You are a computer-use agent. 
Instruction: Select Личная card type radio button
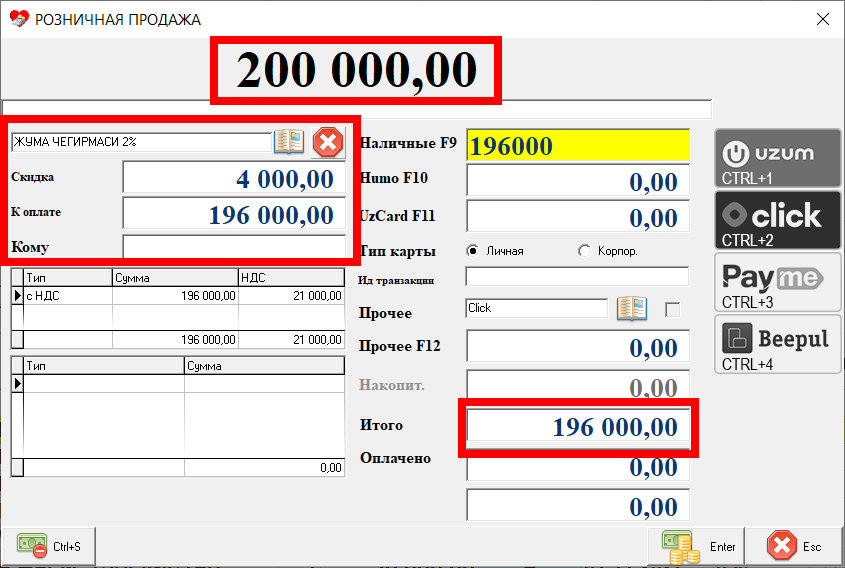pyautogui.click(x=473, y=251)
